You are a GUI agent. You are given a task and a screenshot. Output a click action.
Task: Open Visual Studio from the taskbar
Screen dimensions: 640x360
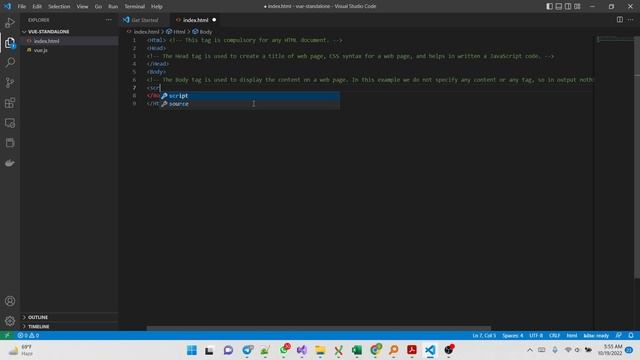[302, 350]
